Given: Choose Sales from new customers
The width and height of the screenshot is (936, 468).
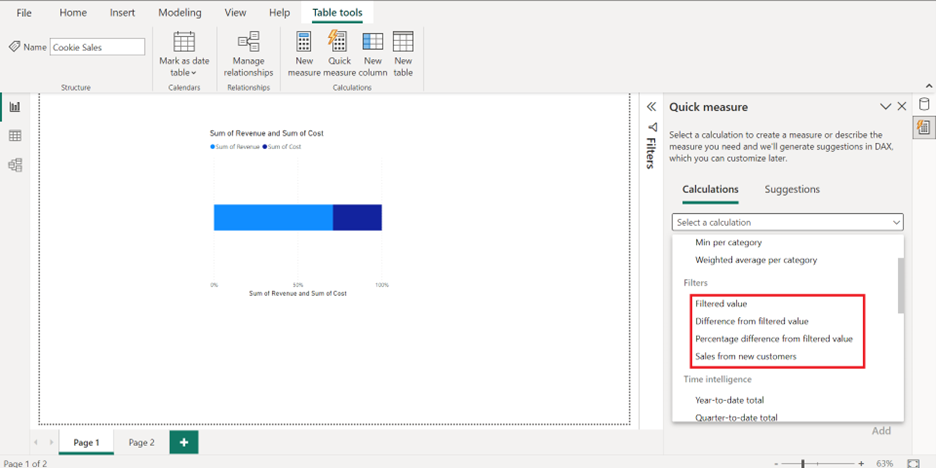Looking at the screenshot, I should (x=746, y=356).
